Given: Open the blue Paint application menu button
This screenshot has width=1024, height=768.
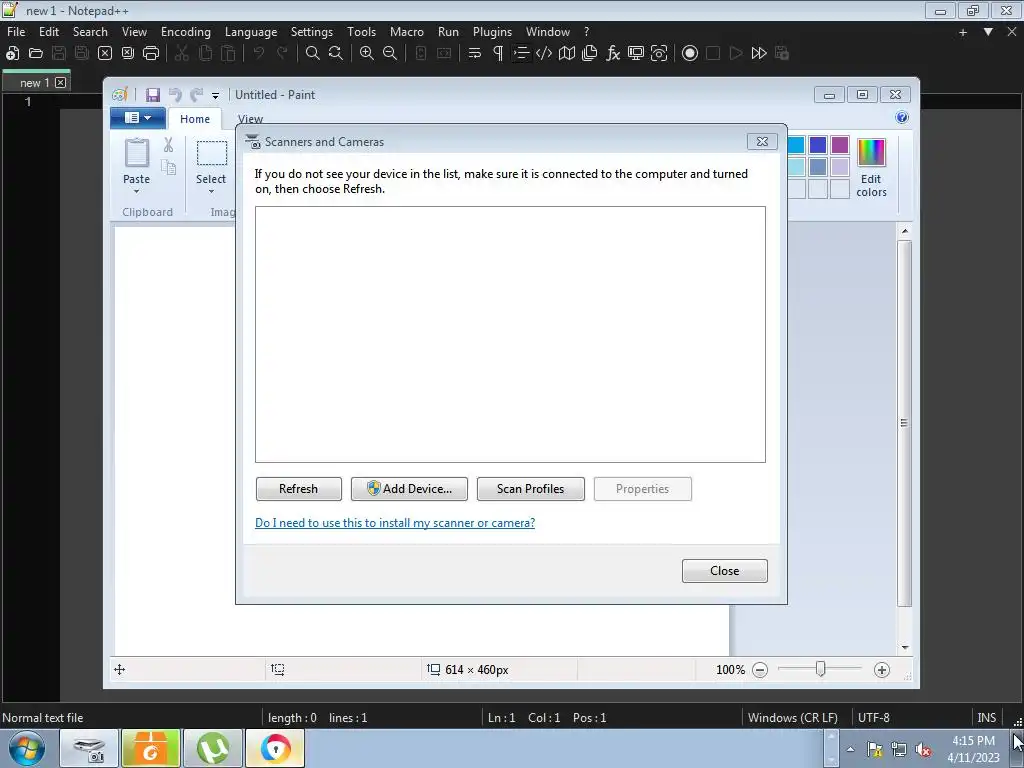Looking at the screenshot, I should pyautogui.click(x=137, y=118).
